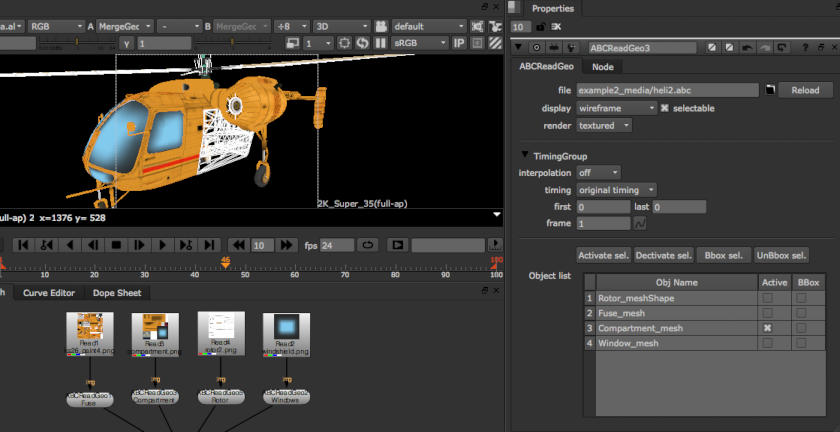Click the stop playback button
Viewport: 840px width, 432px height.
(115, 245)
